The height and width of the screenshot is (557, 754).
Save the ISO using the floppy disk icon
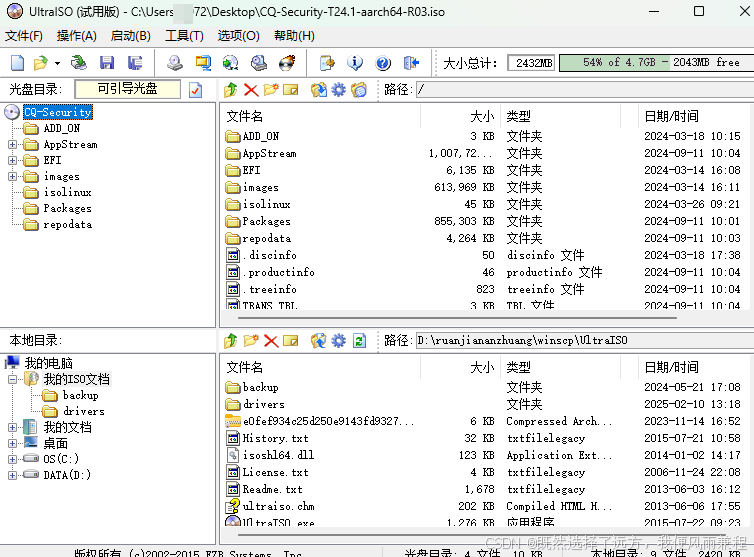tap(107, 63)
